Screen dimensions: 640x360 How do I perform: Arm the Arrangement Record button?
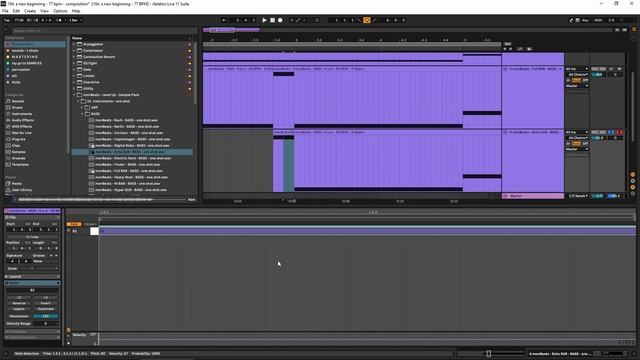pos(280,20)
